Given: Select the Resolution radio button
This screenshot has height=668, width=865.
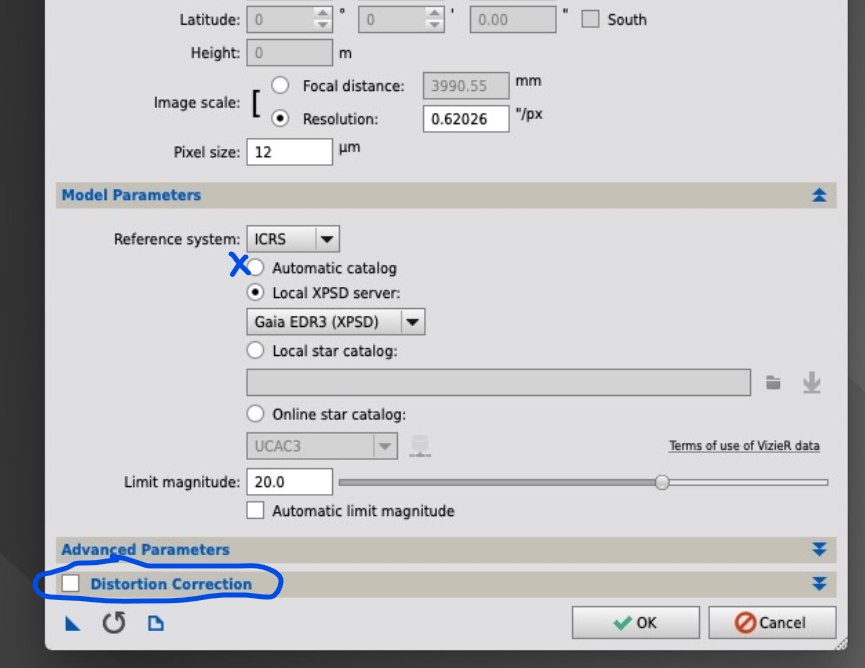Looking at the screenshot, I should pos(280,118).
